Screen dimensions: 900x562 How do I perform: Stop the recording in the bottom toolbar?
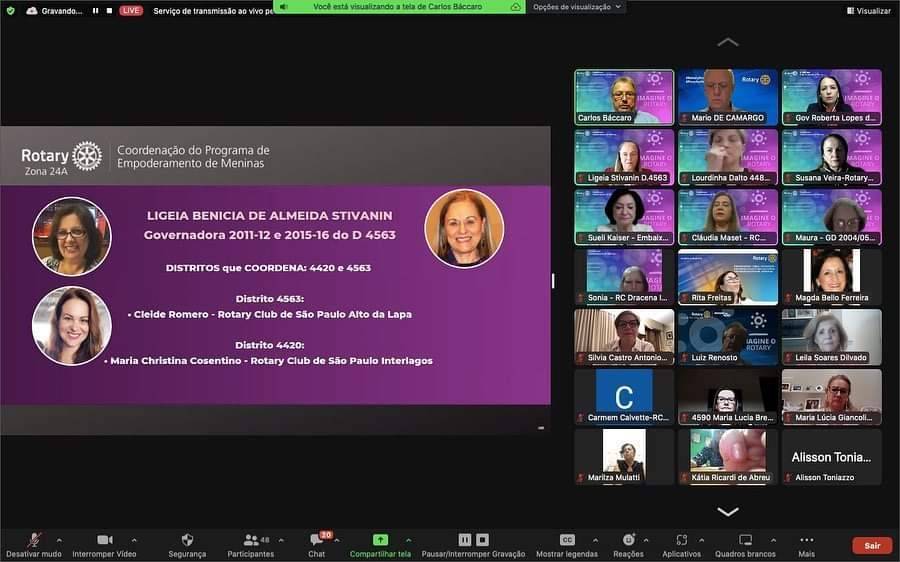click(482, 540)
